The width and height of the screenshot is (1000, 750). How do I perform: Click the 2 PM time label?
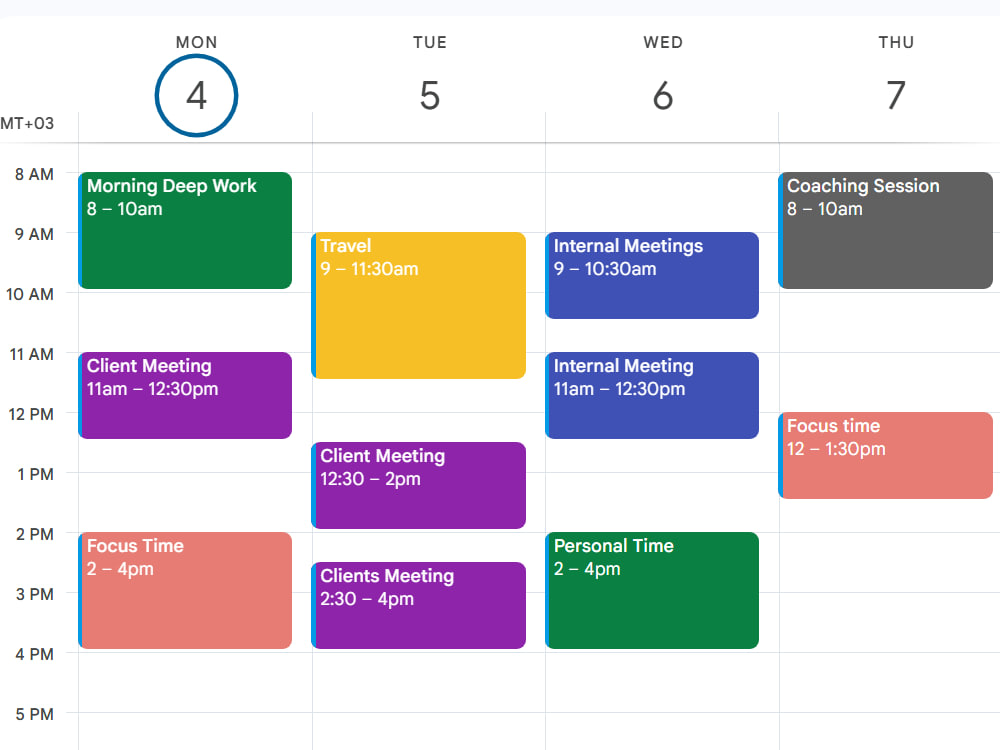[35, 534]
